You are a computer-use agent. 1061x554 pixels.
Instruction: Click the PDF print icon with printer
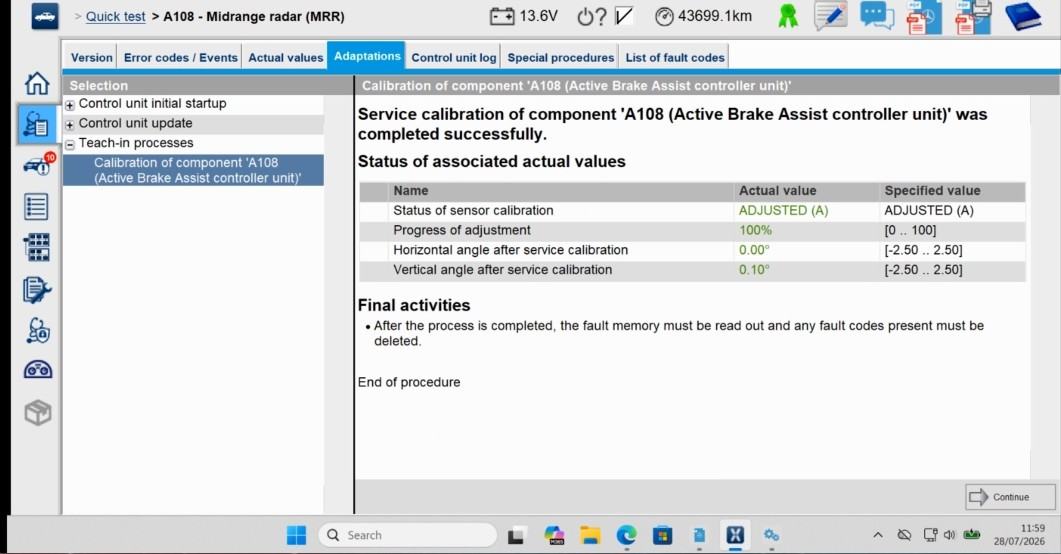(973, 17)
